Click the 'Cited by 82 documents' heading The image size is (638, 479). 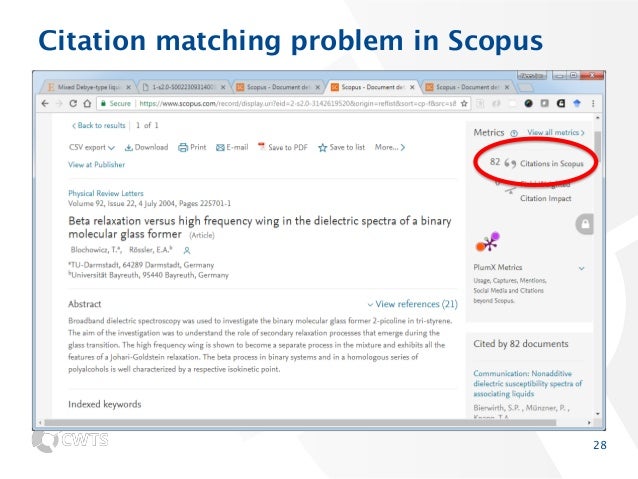pyautogui.click(x=521, y=344)
